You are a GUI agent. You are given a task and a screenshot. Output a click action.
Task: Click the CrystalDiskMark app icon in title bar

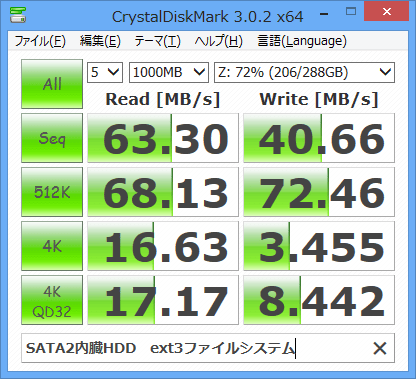pyautogui.click(x=18, y=14)
